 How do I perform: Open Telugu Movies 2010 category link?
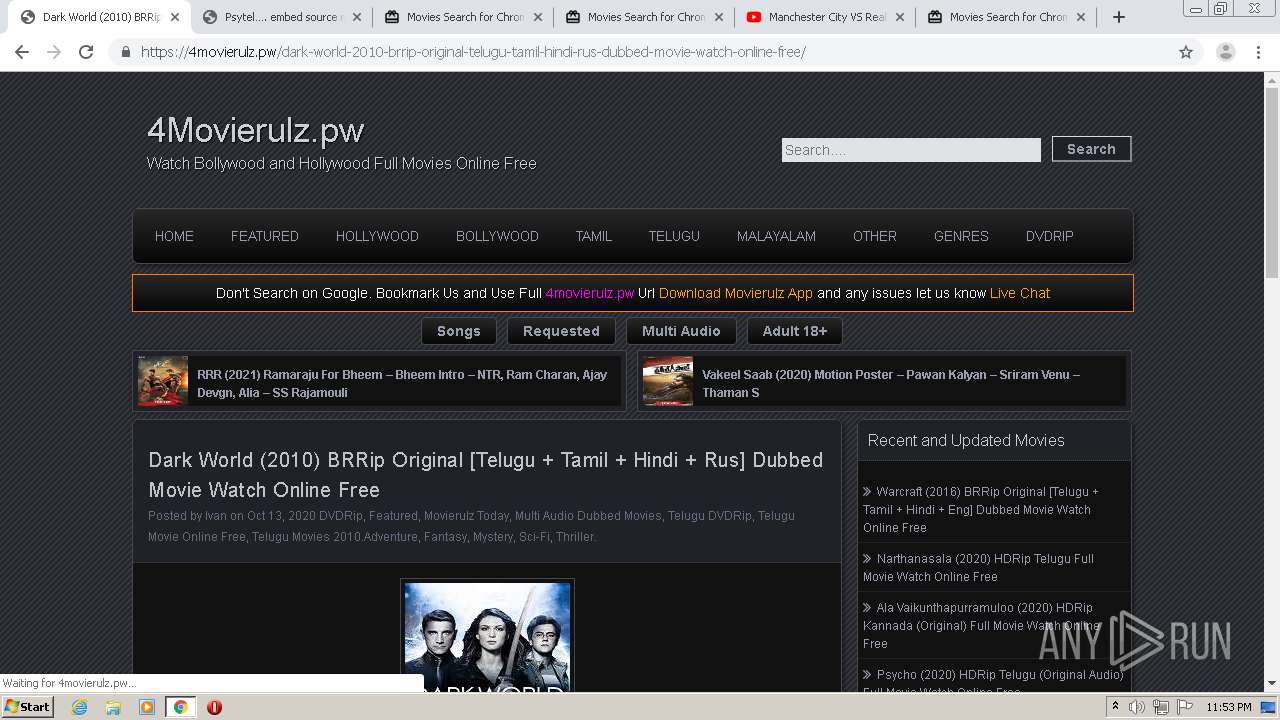click(307, 537)
